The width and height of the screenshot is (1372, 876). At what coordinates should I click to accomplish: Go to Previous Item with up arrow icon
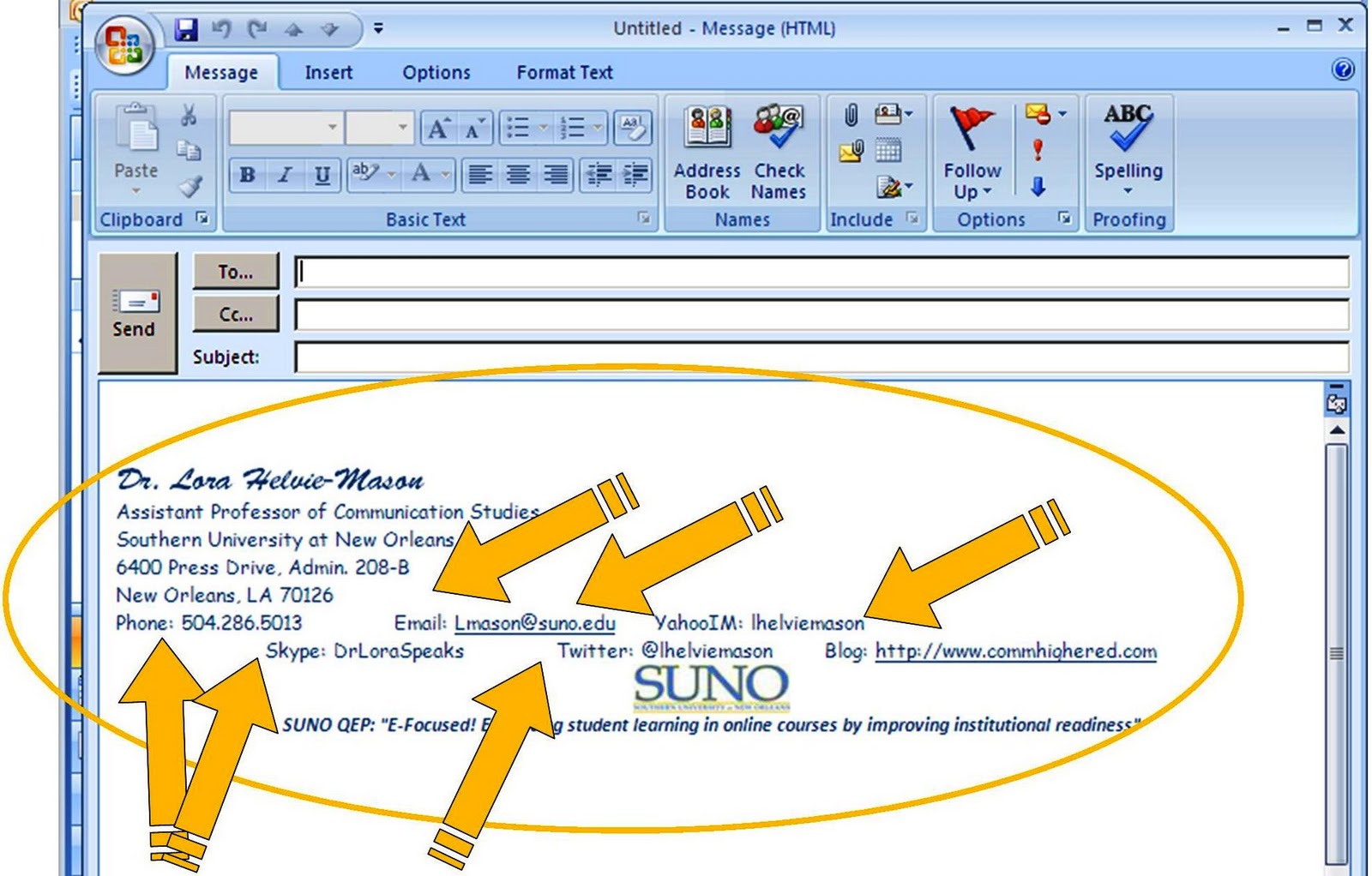tap(294, 30)
